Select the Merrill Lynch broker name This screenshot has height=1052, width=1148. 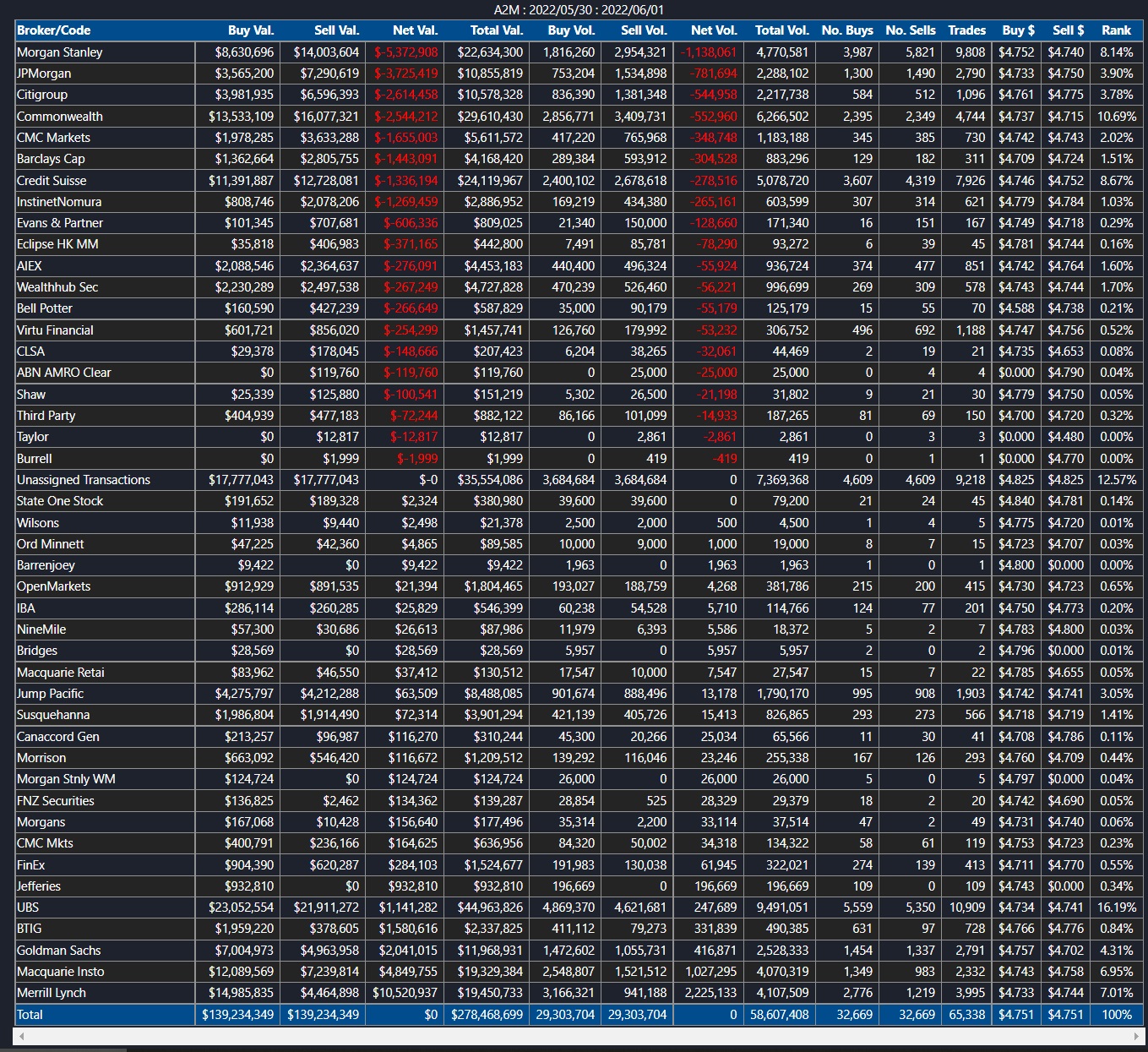(52, 993)
